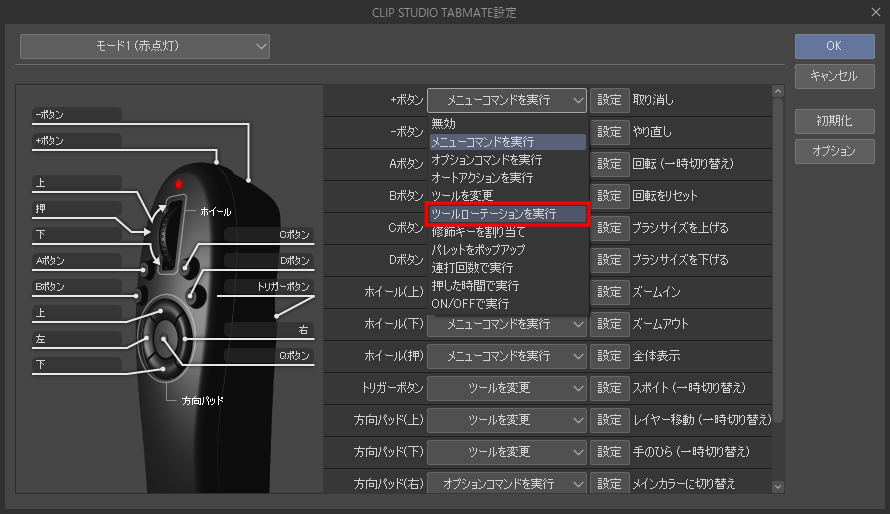This screenshot has width=890, height=514.
Task: Click 設定 button for 全体表示 row
Action: pyautogui.click(x=610, y=356)
